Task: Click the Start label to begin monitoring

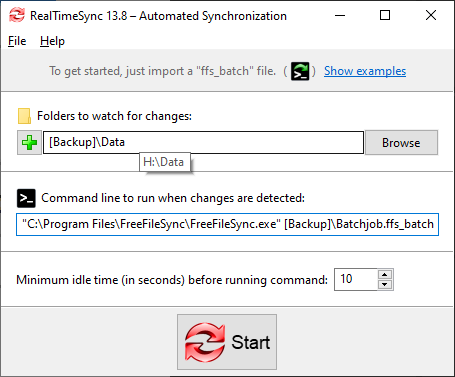Action: (x=251, y=342)
